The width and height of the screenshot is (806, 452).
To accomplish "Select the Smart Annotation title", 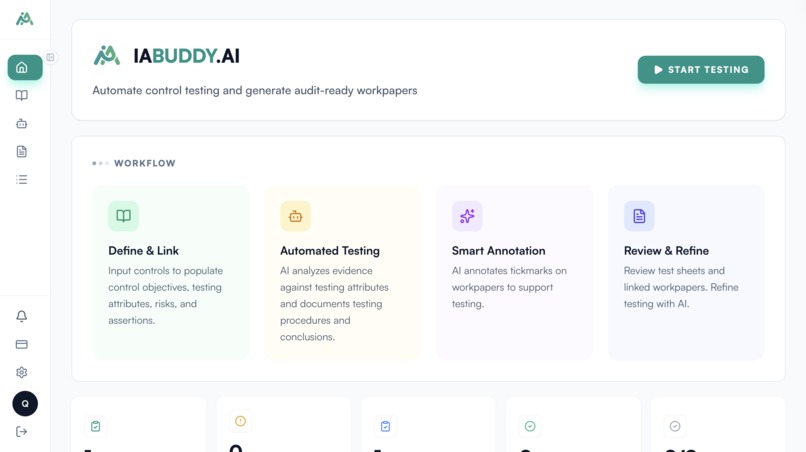I will [x=499, y=250].
